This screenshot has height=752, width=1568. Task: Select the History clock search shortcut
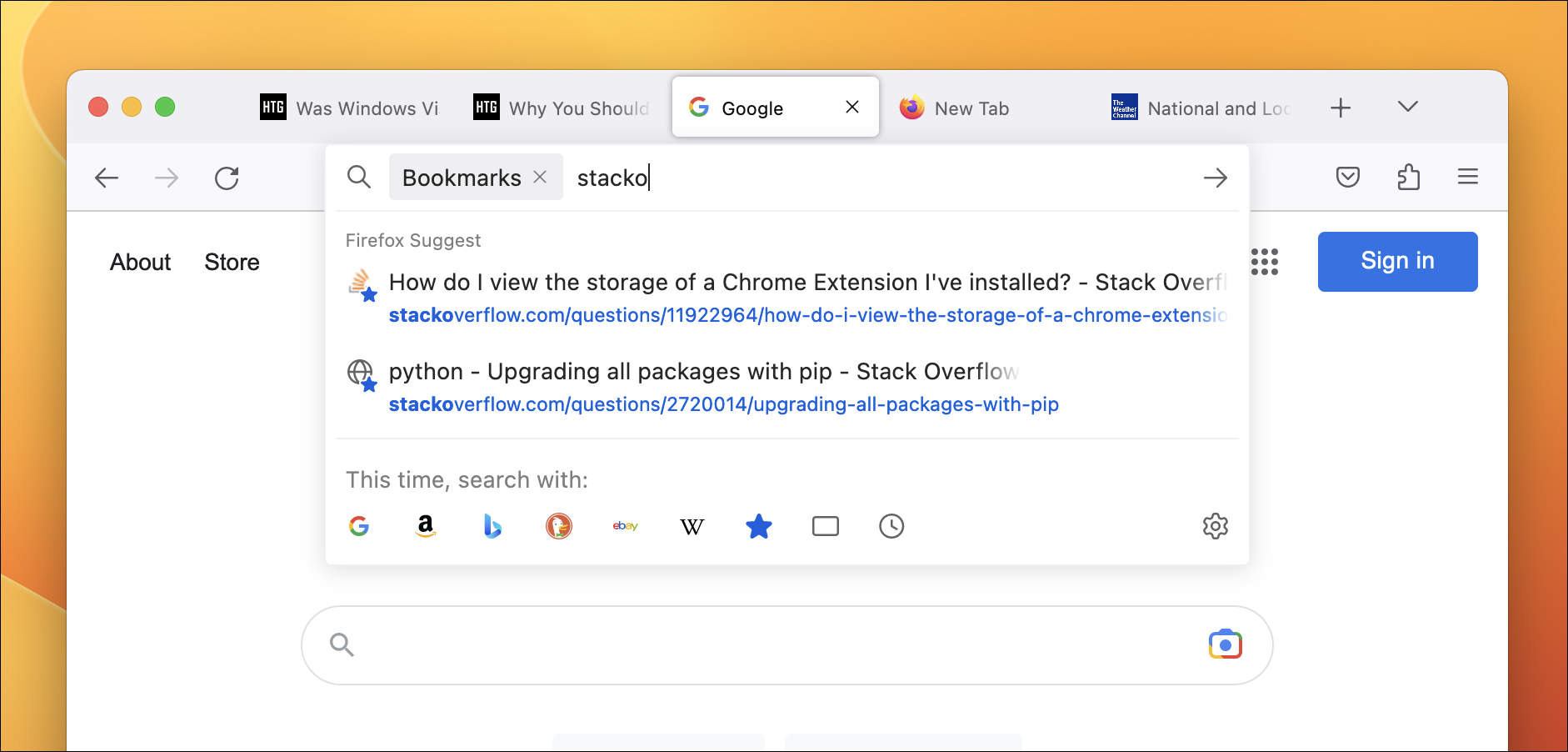pos(891,526)
